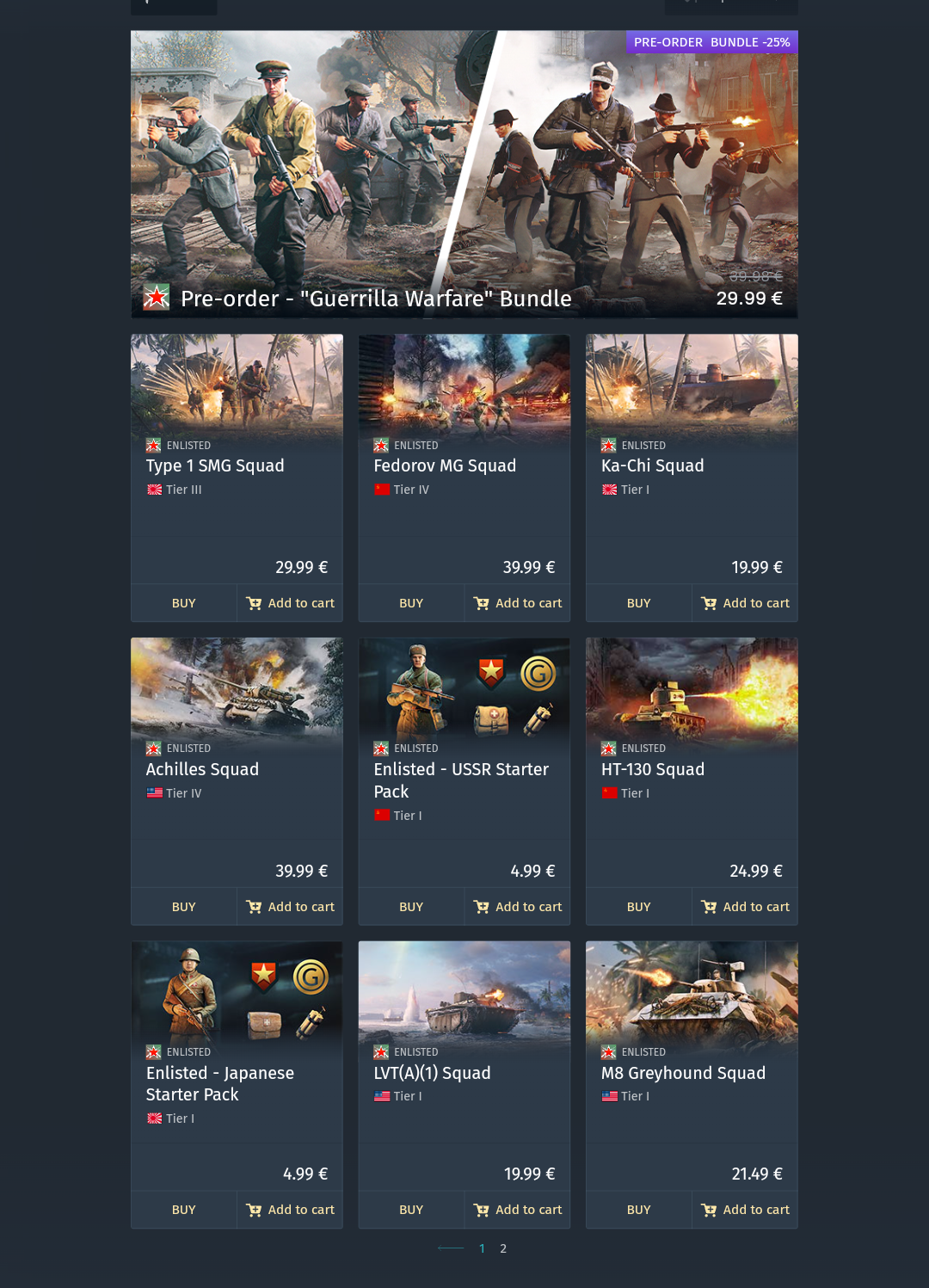The width and height of the screenshot is (929, 1288).
Task: Click the Enlisted star logo on Guerrilla Warfare banner
Action: (157, 298)
